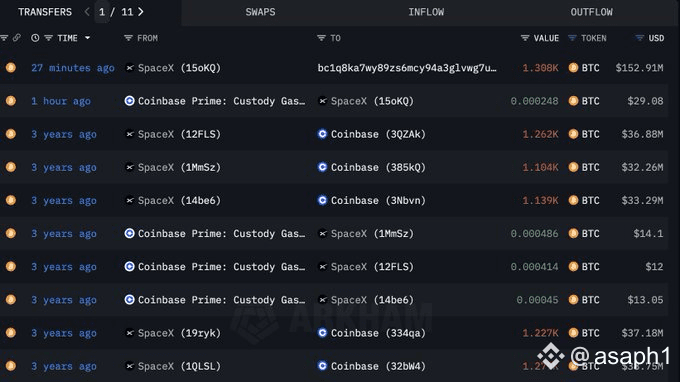The image size is (680, 382).
Task: Click SpaceX (1MmSz) sender entity
Action: [179, 167]
